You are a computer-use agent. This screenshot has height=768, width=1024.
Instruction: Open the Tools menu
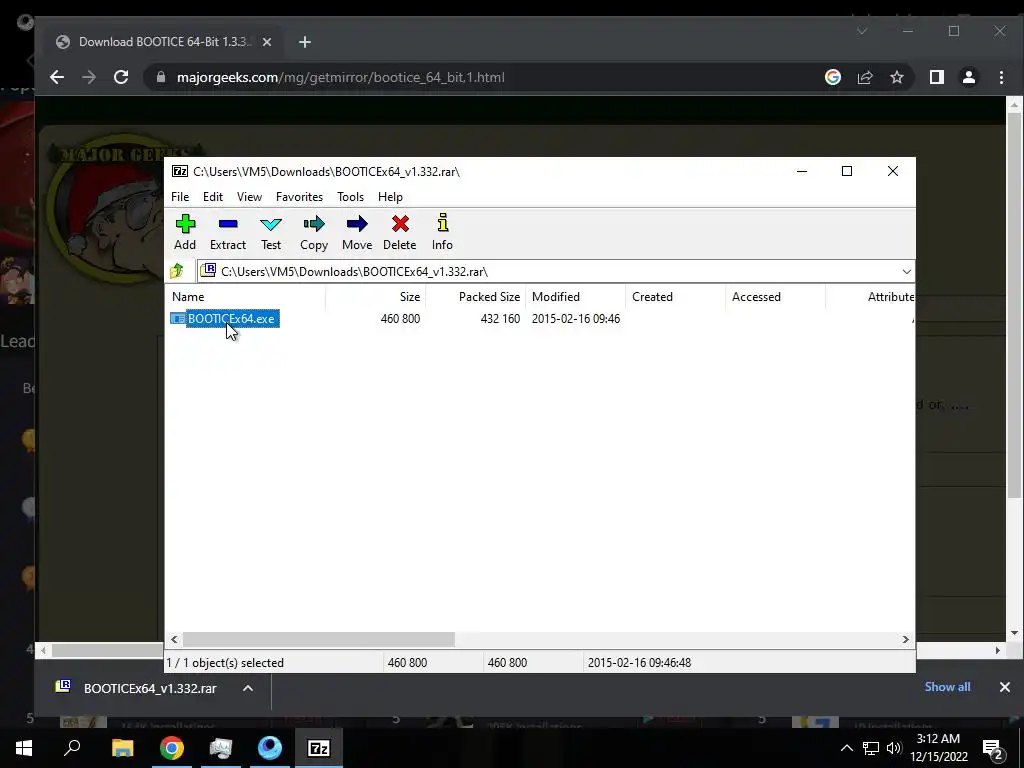350,197
